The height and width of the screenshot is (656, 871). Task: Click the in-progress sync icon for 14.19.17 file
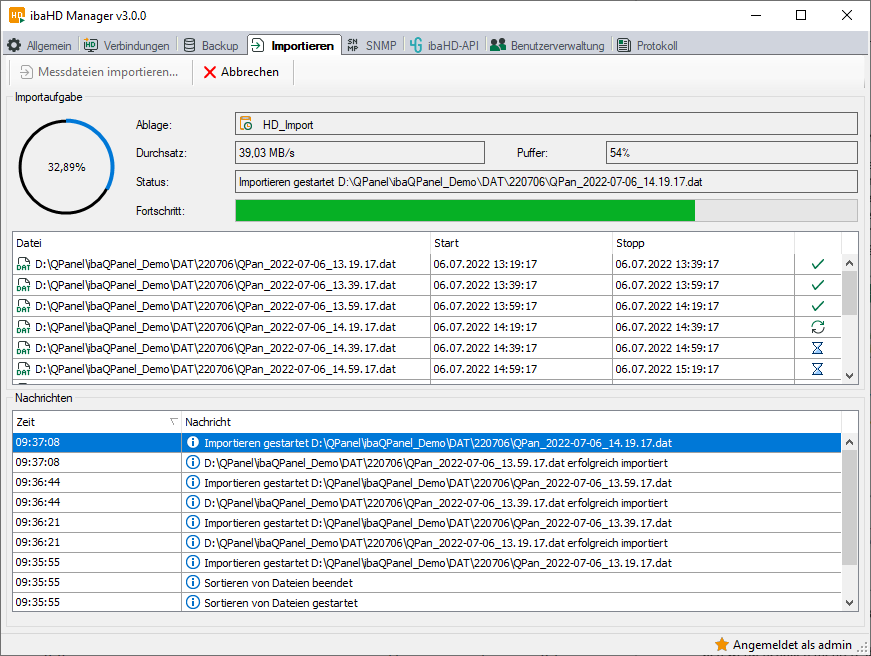click(817, 327)
